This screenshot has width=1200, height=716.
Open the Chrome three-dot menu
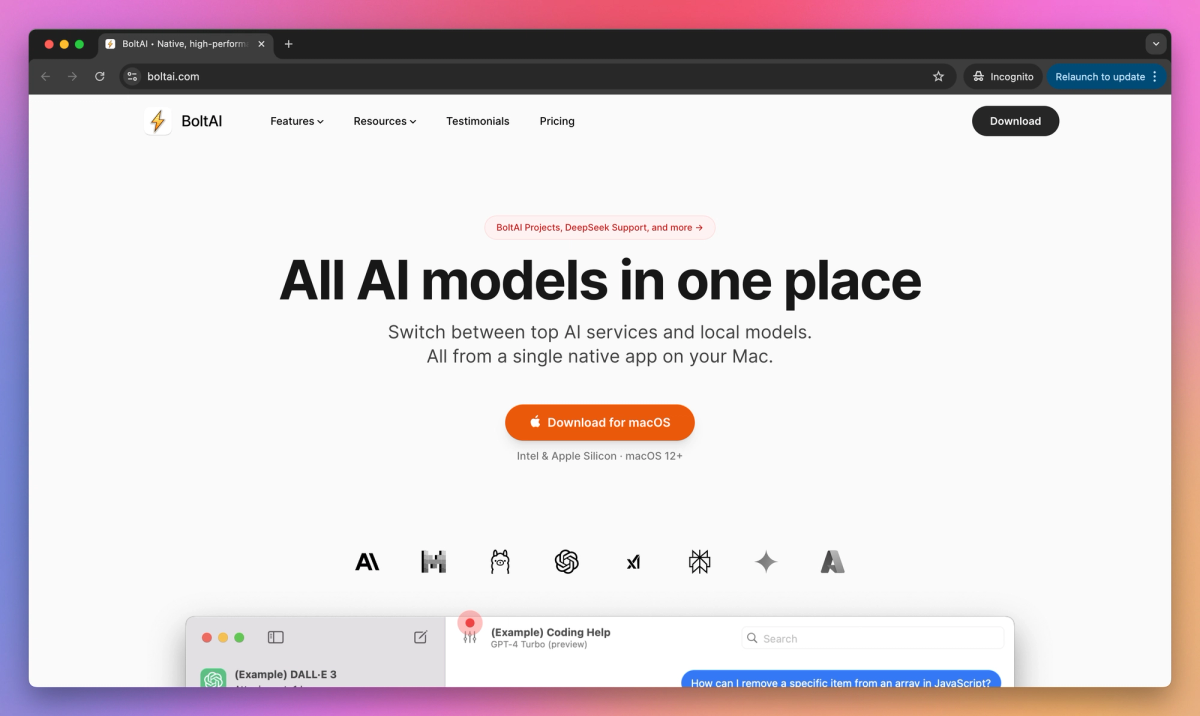click(x=1155, y=76)
